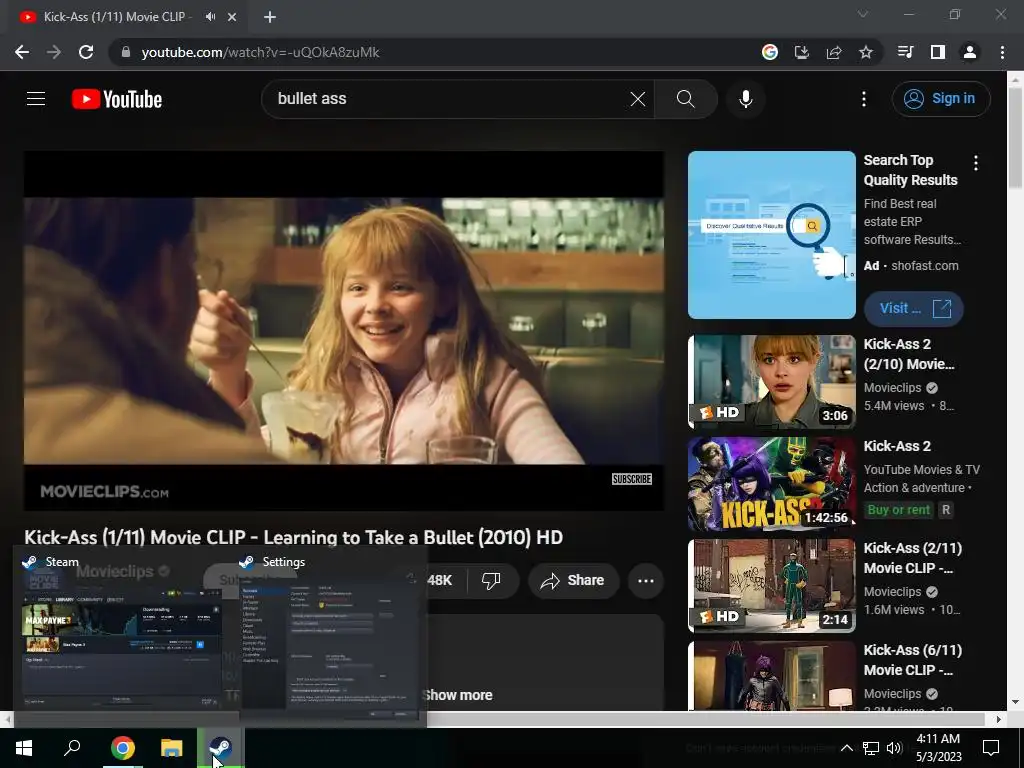This screenshot has height=768, width=1024.
Task: Go forward with the browser arrow
Action: tap(54, 52)
